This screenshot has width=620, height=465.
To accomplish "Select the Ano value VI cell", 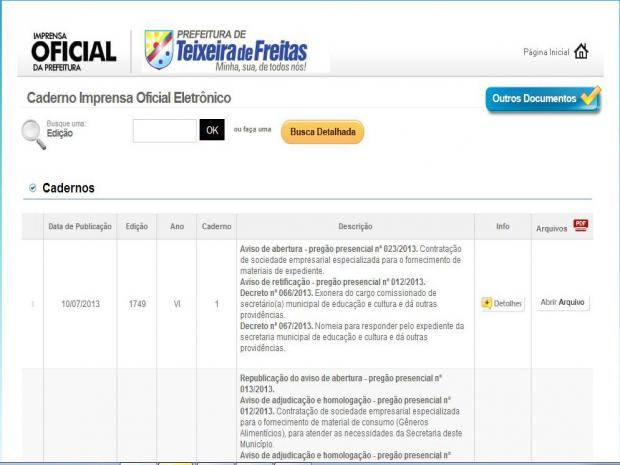I will click(x=177, y=304).
